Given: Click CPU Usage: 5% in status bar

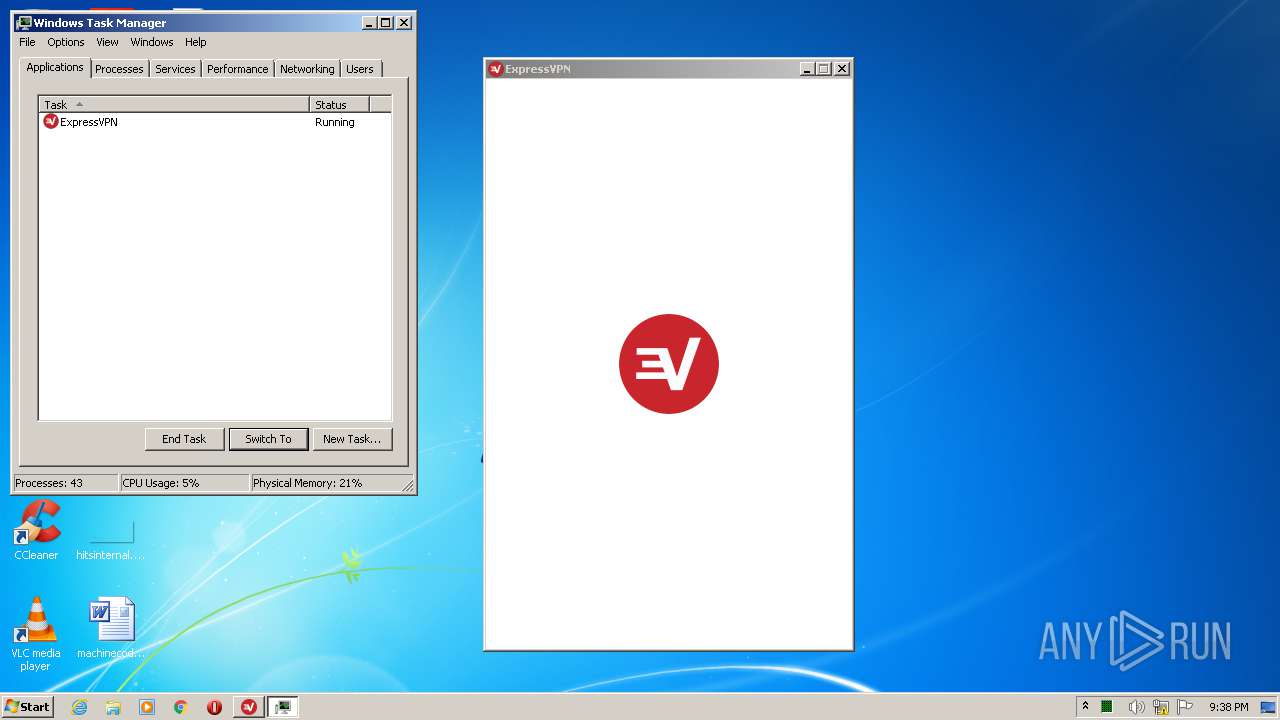Looking at the screenshot, I should click(x=184, y=483).
